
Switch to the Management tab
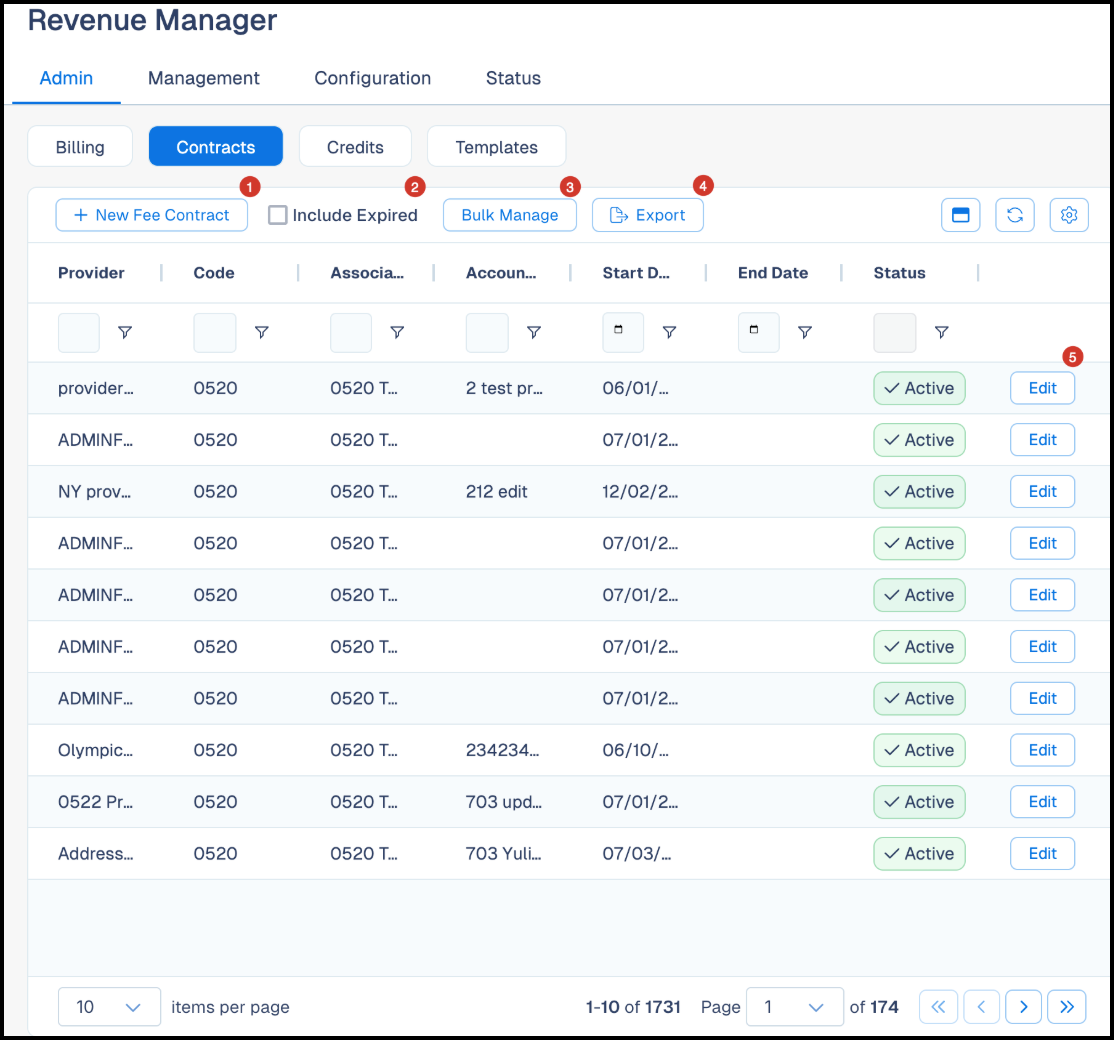pos(203,78)
